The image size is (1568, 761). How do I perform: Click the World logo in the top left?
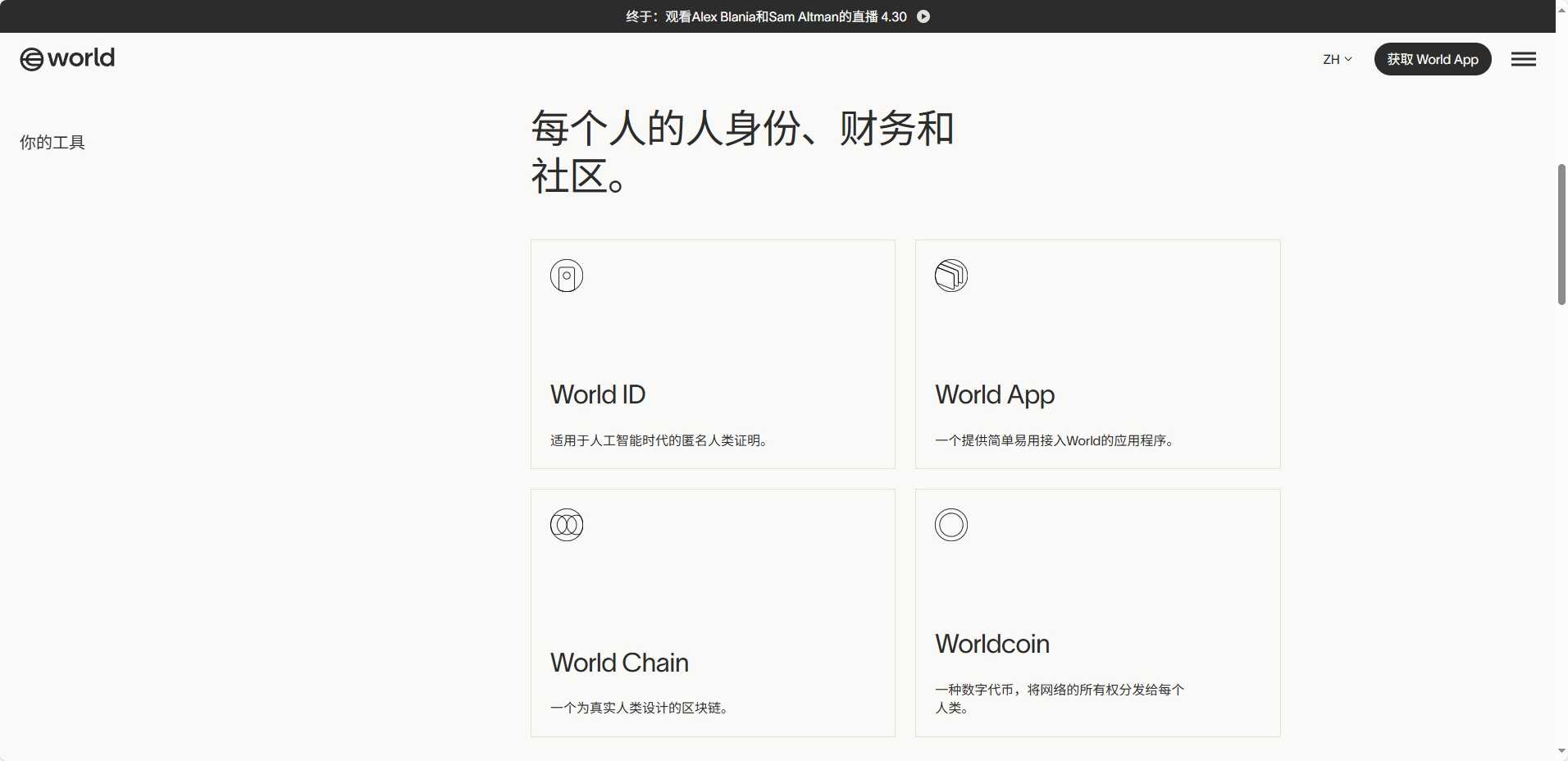tap(66, 58)
